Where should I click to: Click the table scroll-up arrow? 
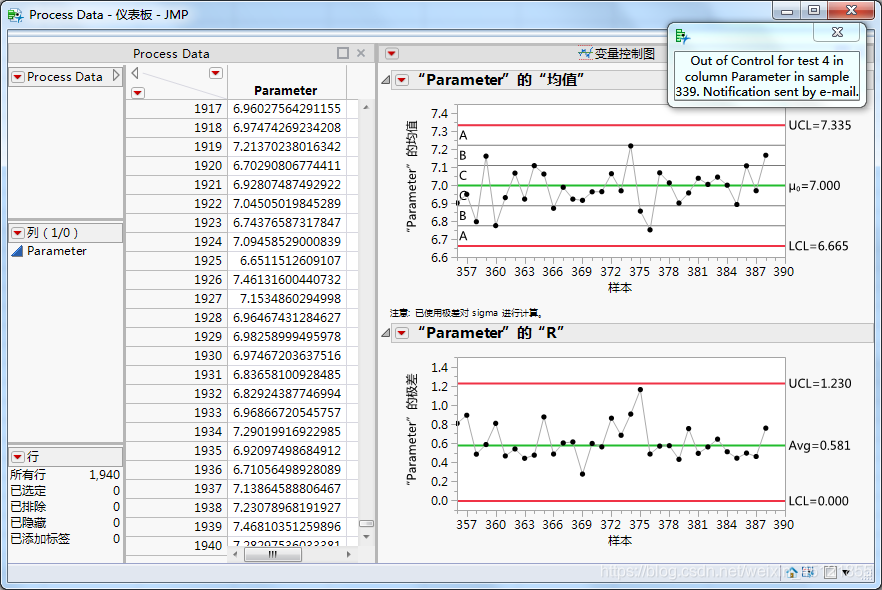[x=366, y=107]
